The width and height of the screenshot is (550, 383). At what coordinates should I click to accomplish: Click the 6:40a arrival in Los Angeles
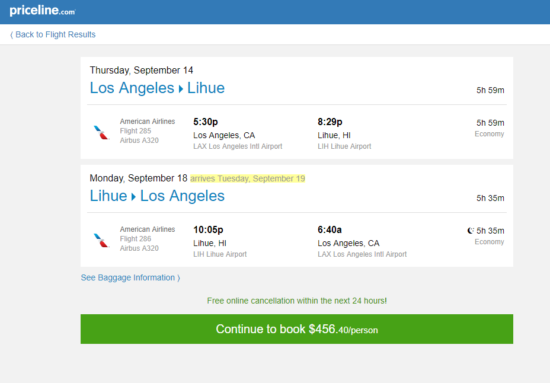coord(330,230)
